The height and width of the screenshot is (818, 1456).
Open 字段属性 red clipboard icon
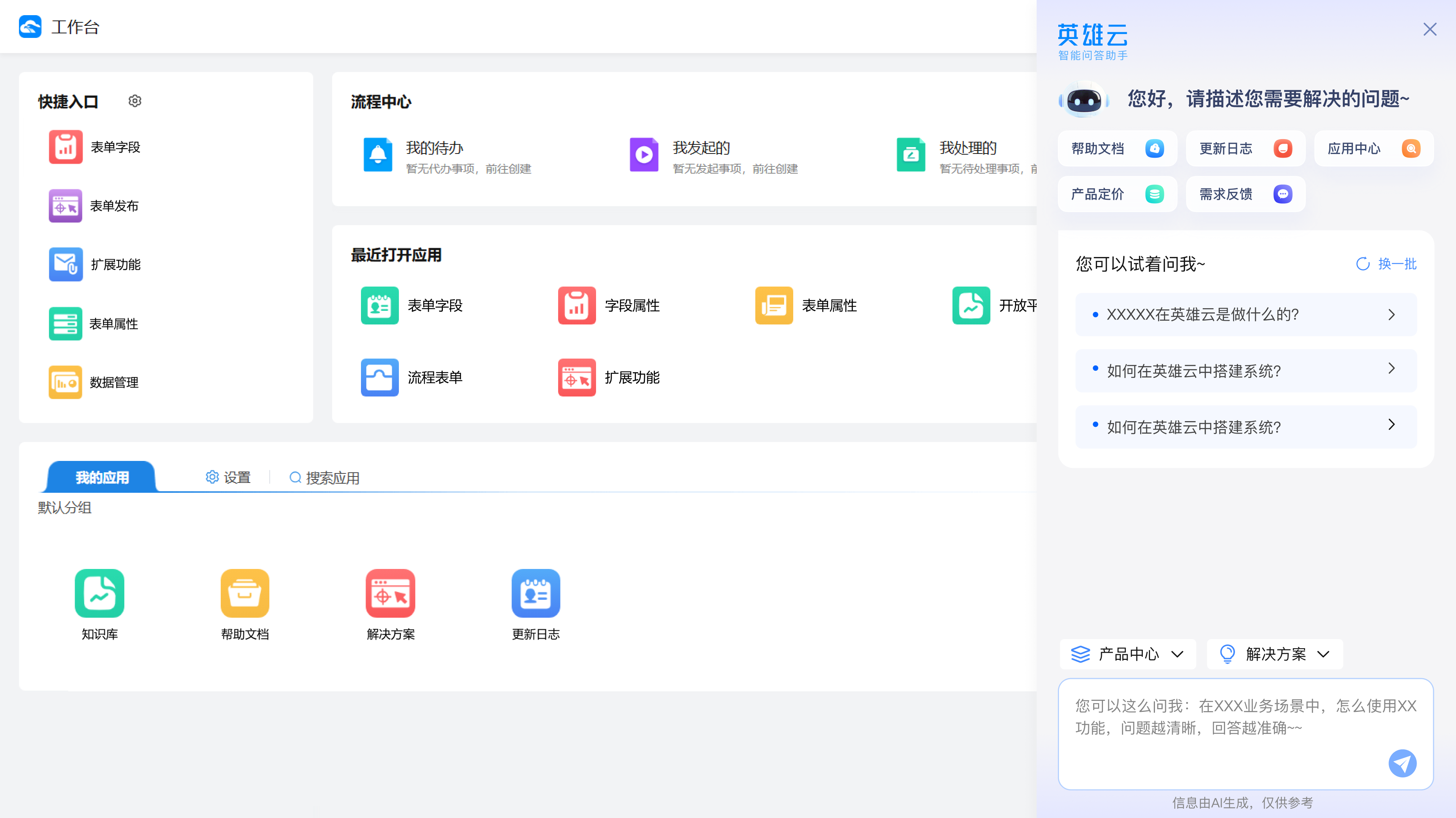coord(577,306)
